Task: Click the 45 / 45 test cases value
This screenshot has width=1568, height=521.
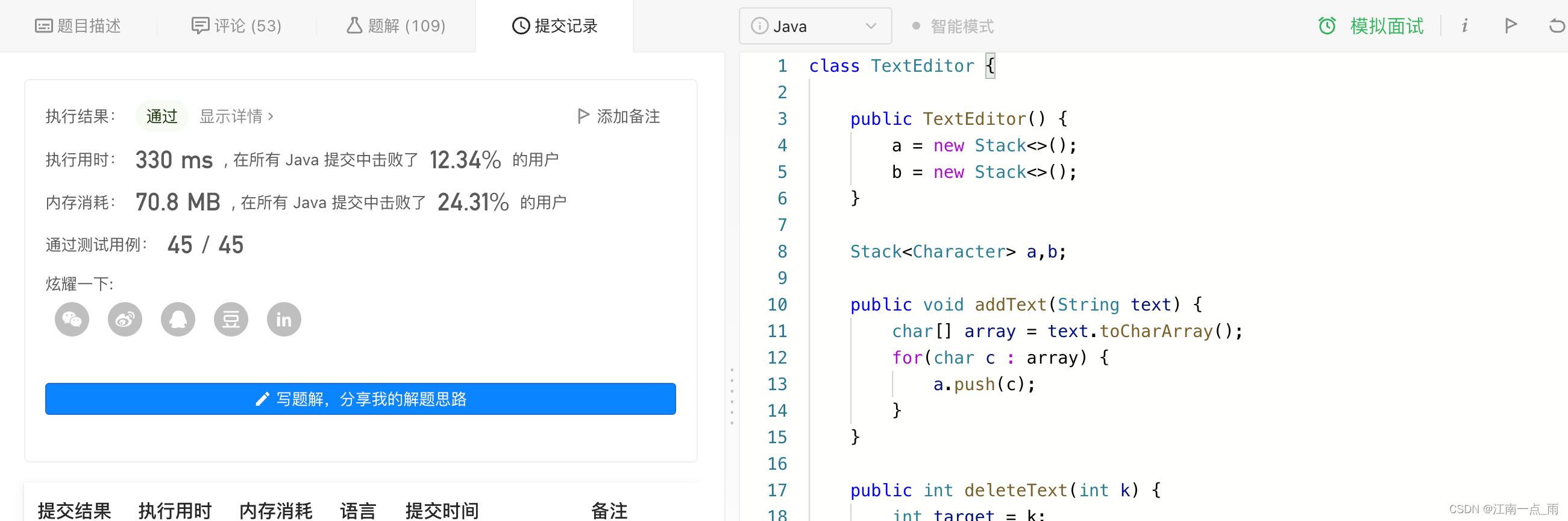Action: [x=205, y=245]
